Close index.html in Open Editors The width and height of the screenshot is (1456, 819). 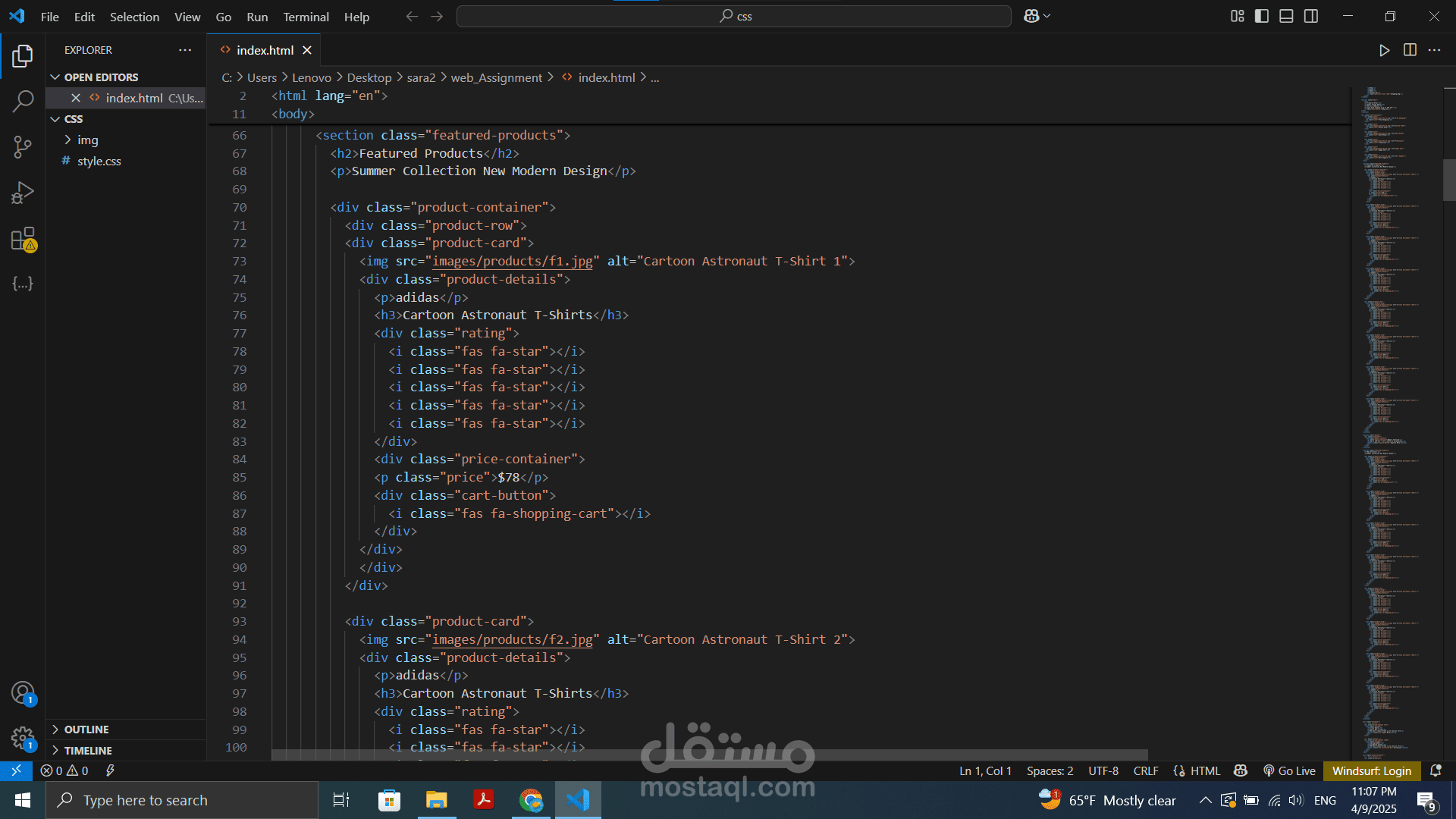pos(75,98)
